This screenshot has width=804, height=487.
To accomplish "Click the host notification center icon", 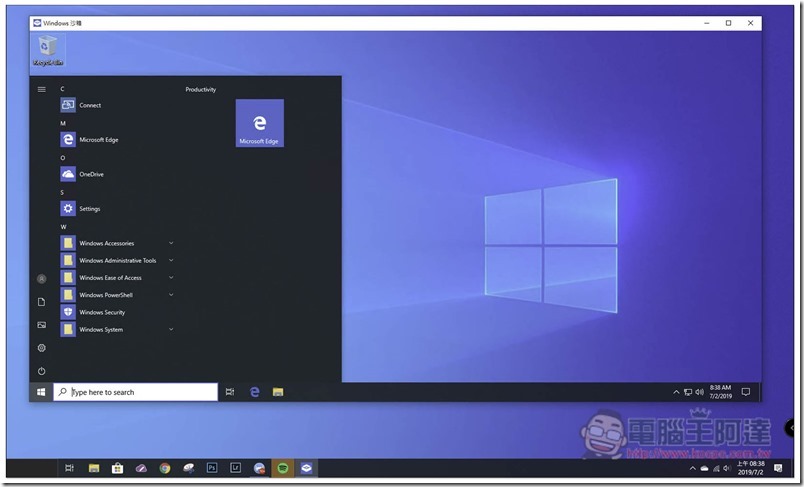I will pos(778,468).
